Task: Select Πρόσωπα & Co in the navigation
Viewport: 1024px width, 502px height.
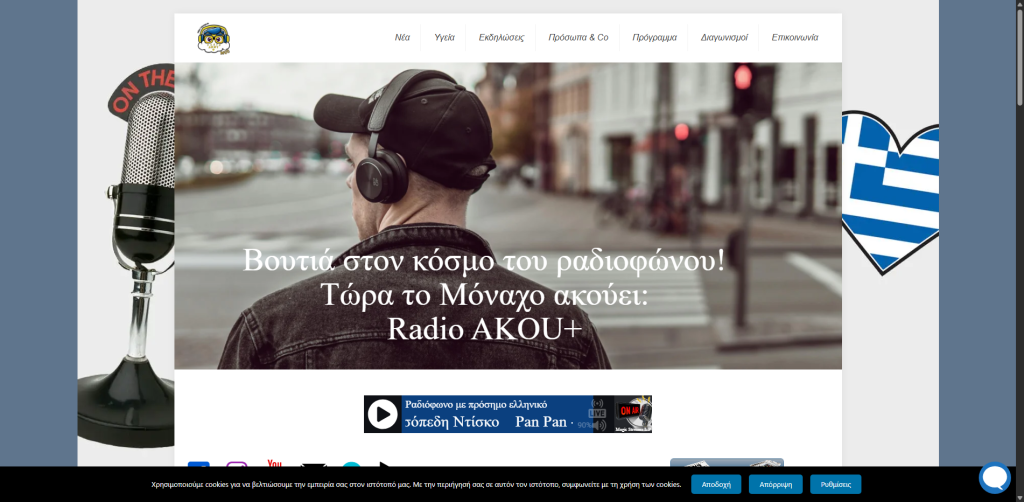Action: [578, 38]
